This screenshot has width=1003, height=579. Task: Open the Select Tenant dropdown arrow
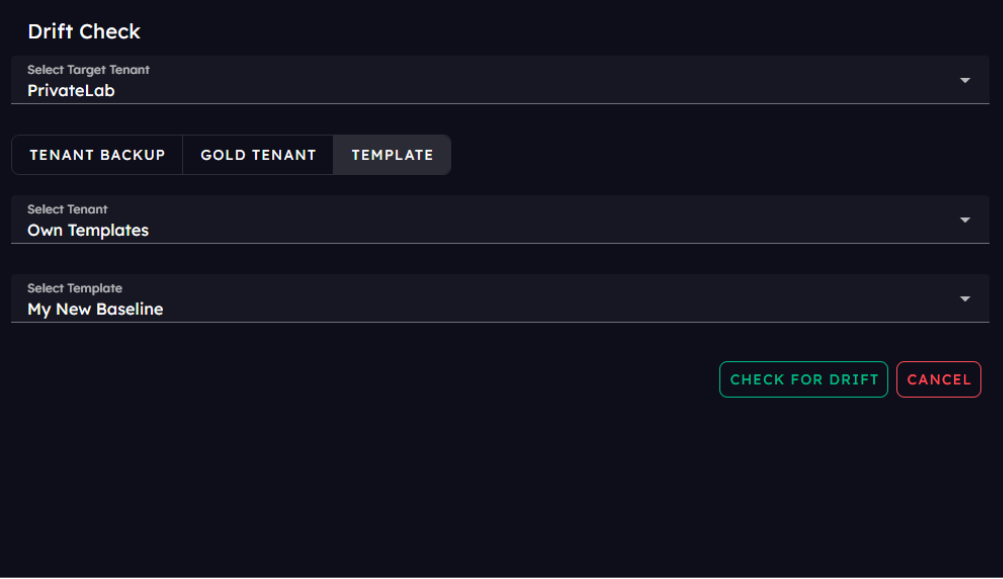(965, 220)
